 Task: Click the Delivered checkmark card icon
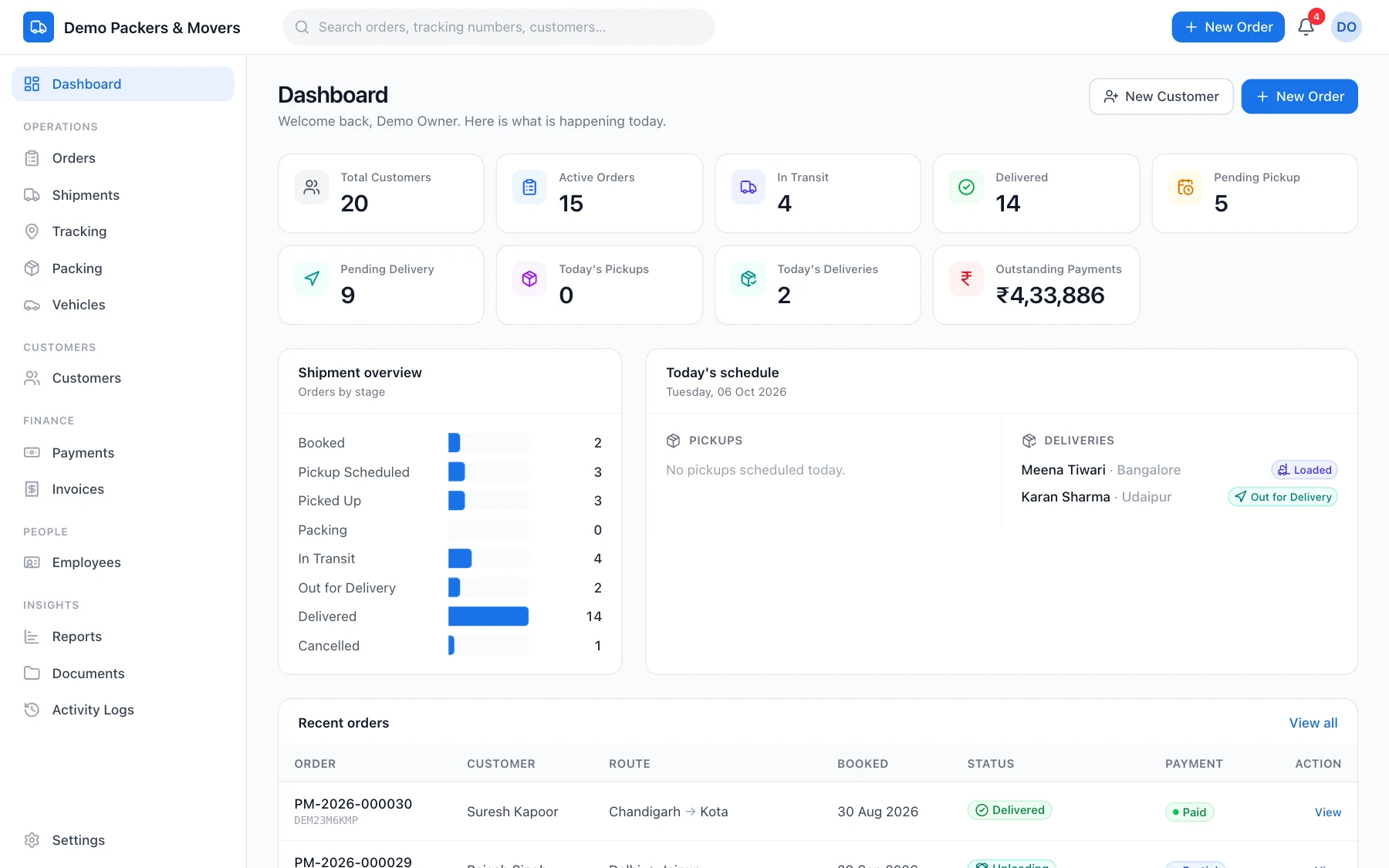point(966,187)
